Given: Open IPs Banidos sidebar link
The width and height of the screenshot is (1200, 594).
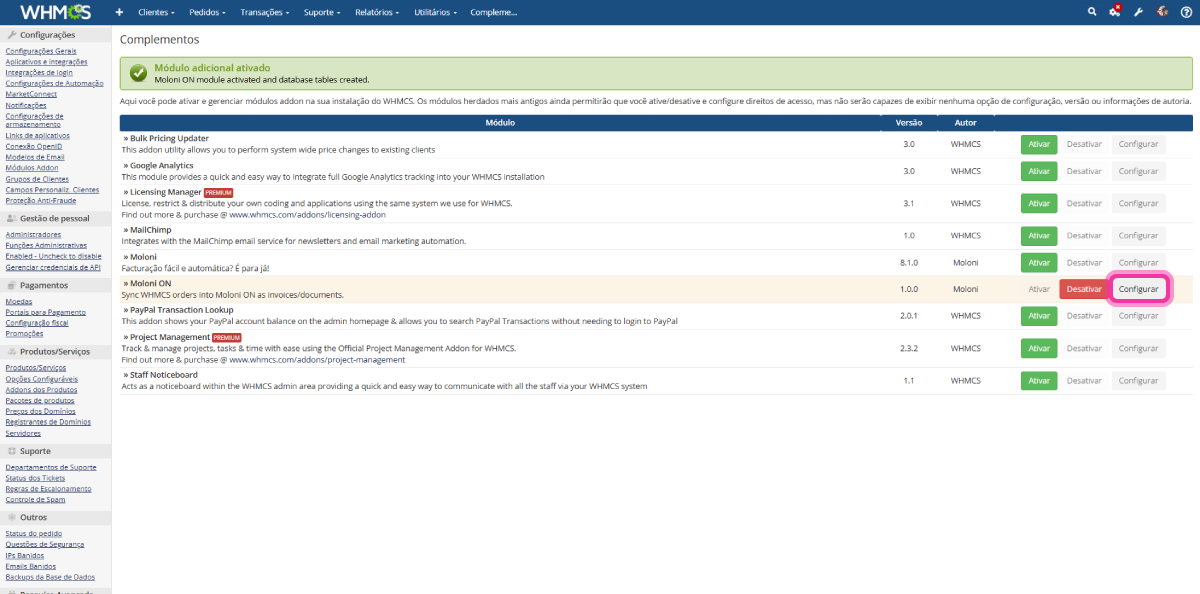Looking at the screenshot, I should [x=25, y=555].
